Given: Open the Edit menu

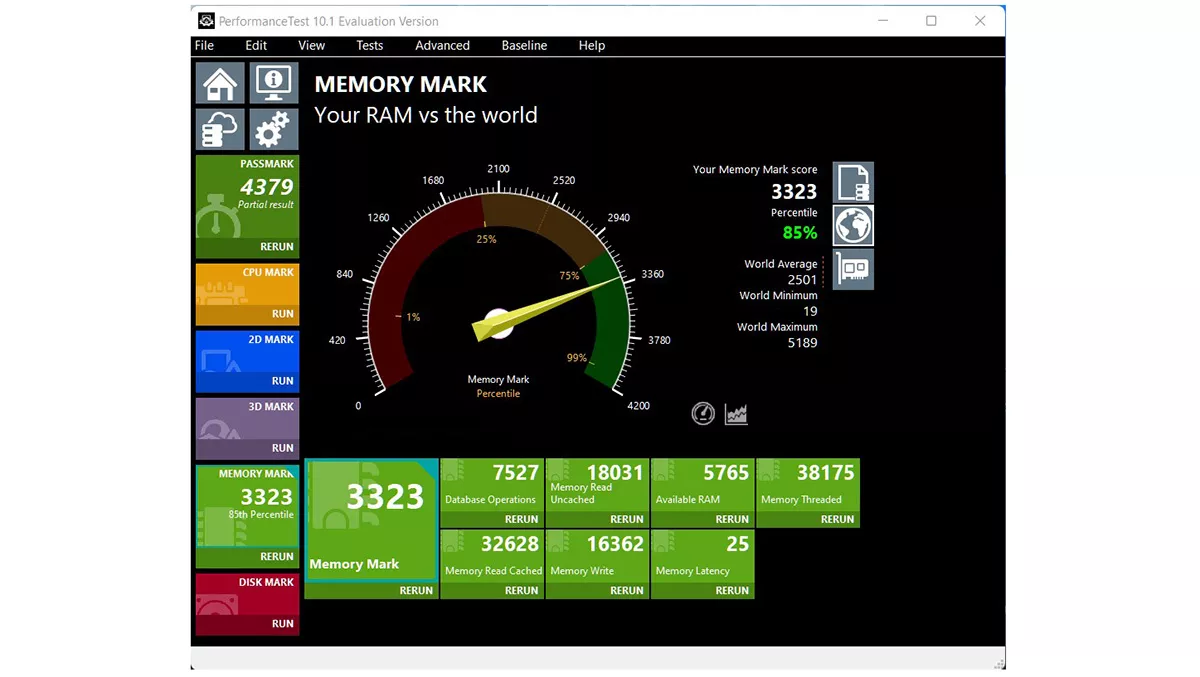Looking at the screenshot, I should coord(256,45).
